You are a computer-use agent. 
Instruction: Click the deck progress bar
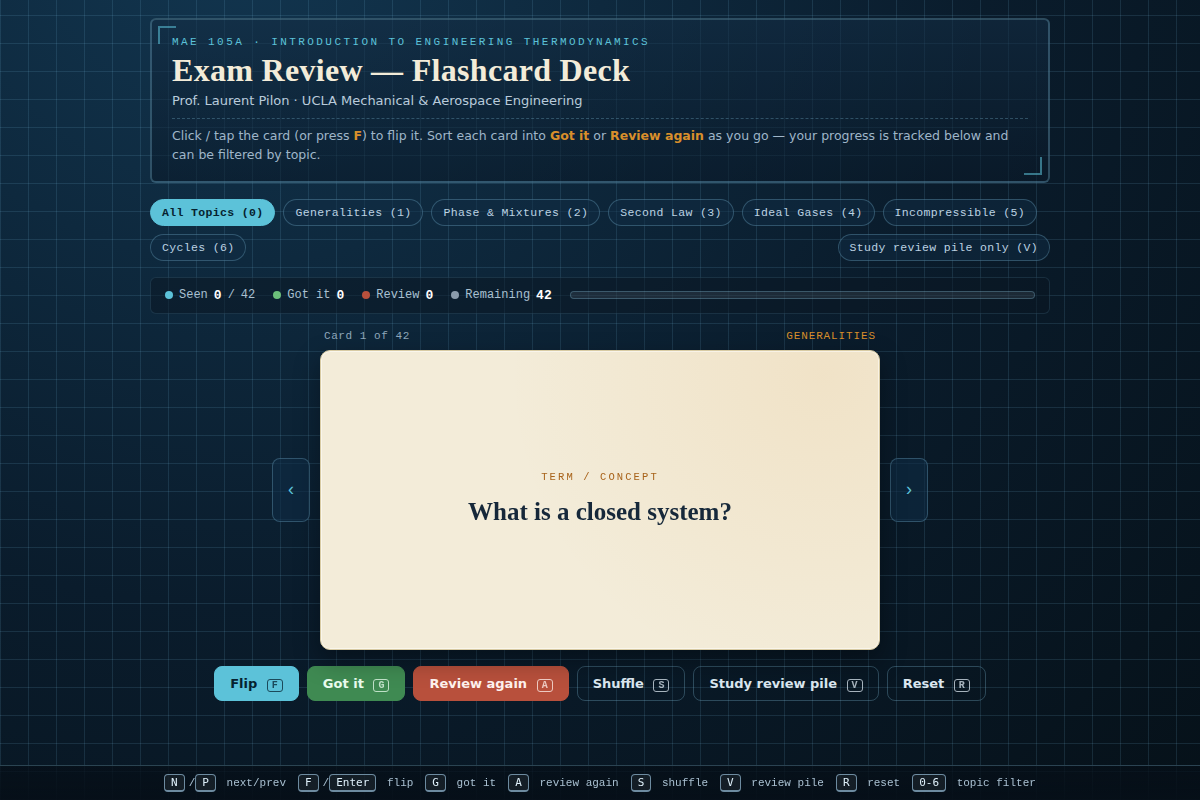(802, 295)
